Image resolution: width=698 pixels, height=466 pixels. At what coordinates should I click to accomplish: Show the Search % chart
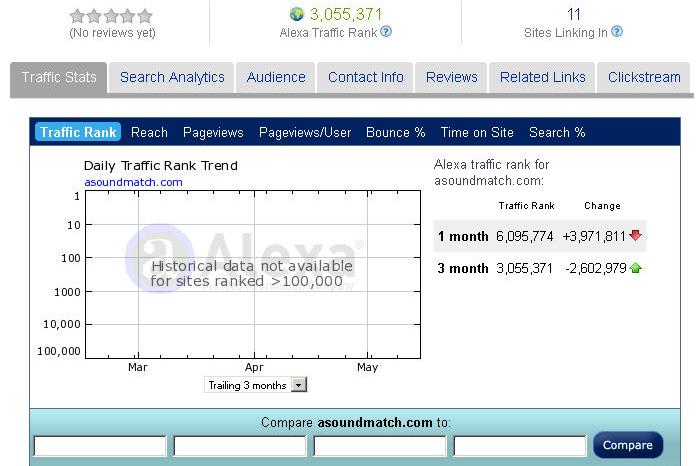click(557, 132)
